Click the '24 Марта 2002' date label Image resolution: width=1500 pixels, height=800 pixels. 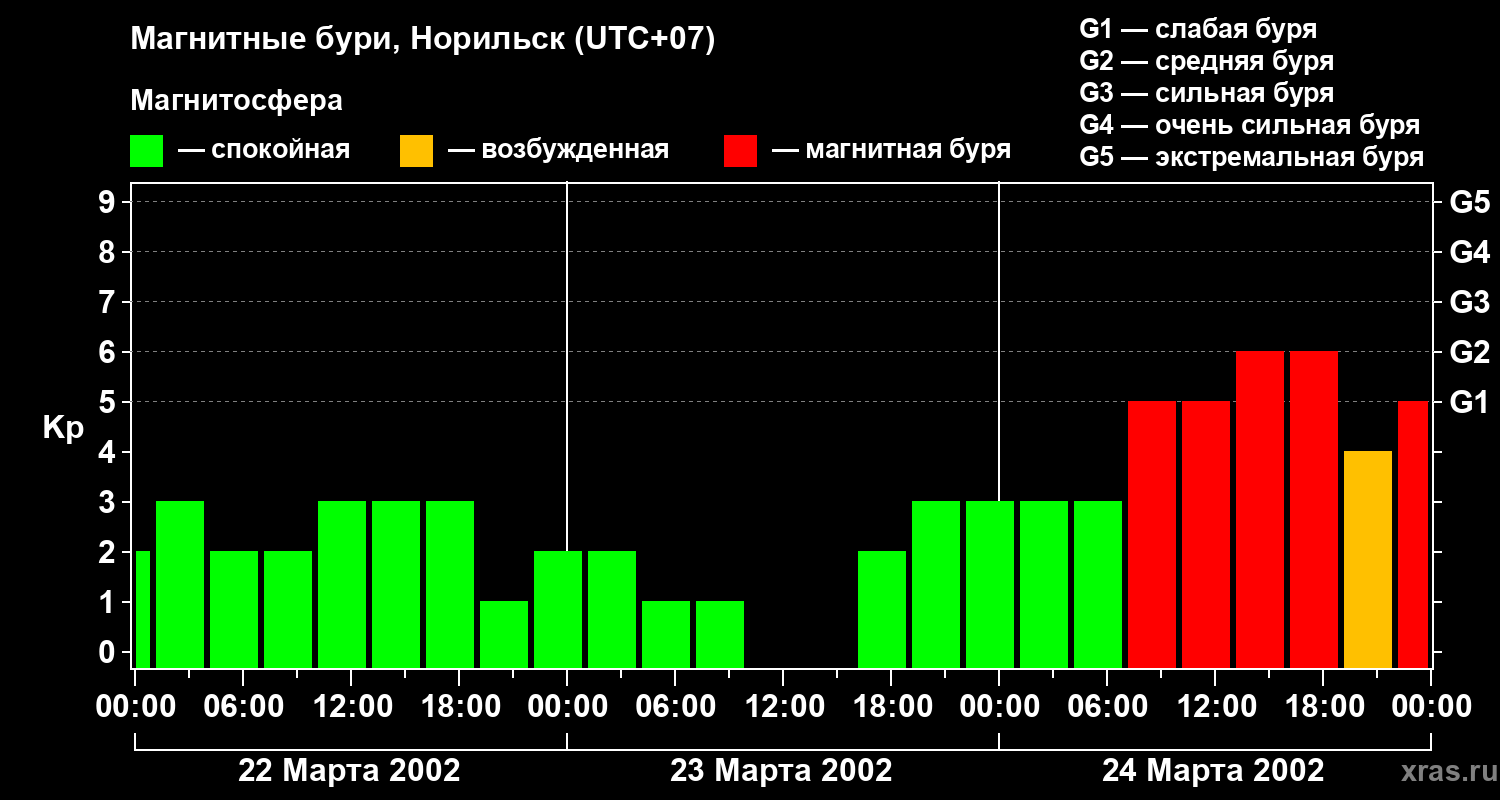1213,770
